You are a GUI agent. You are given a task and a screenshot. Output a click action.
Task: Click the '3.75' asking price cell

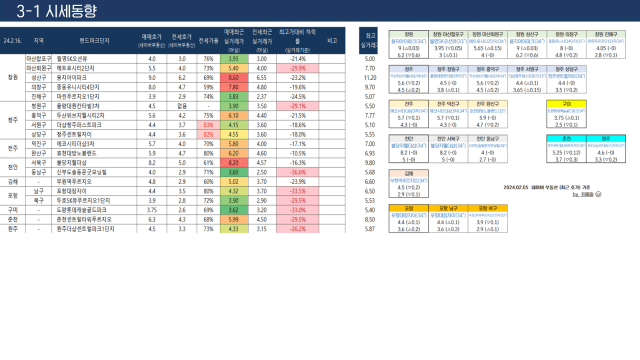click(151, 210)
